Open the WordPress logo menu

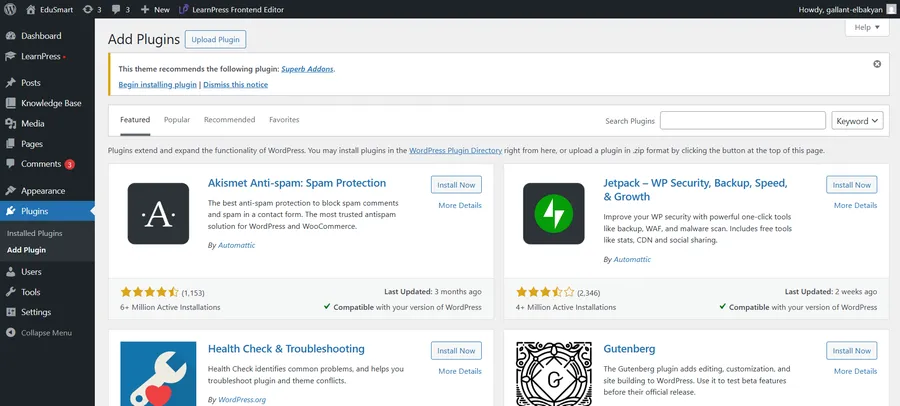10,9
